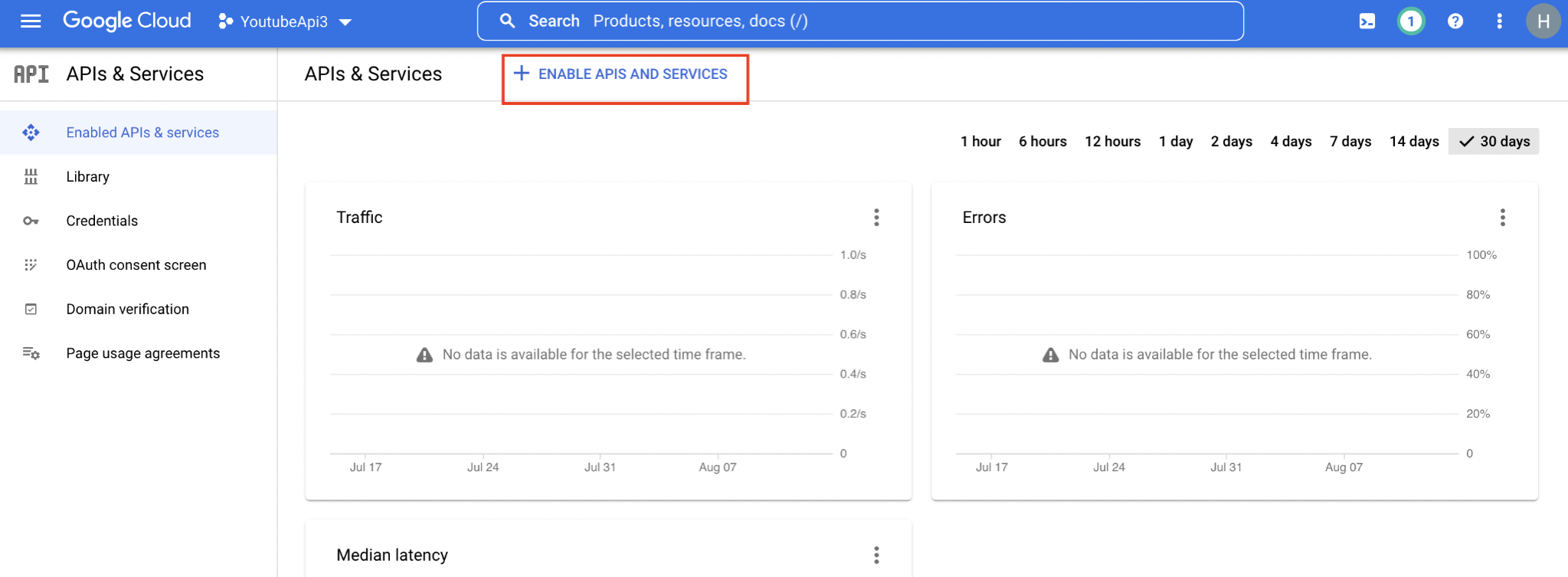The image size is (1568, 577).
Task: Select the 1 hour time range
Action: pos(980,142)
